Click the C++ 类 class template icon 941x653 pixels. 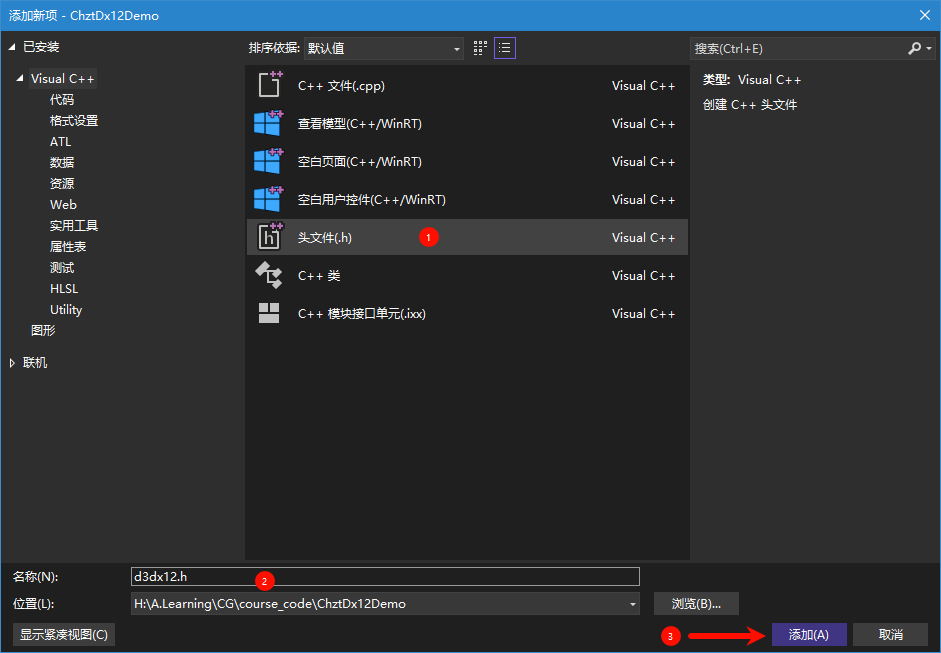coord(268,275)
